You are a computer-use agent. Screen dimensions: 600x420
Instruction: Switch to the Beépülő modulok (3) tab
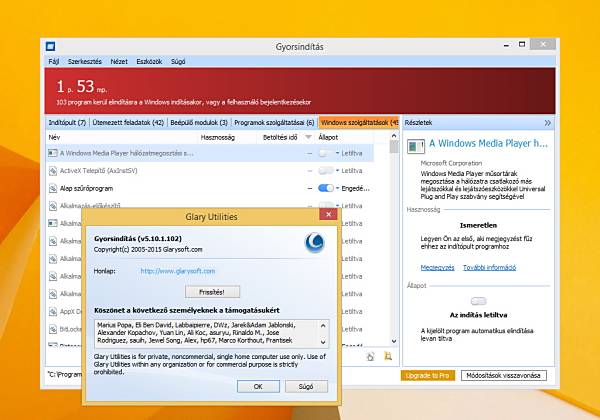[199, 123]
